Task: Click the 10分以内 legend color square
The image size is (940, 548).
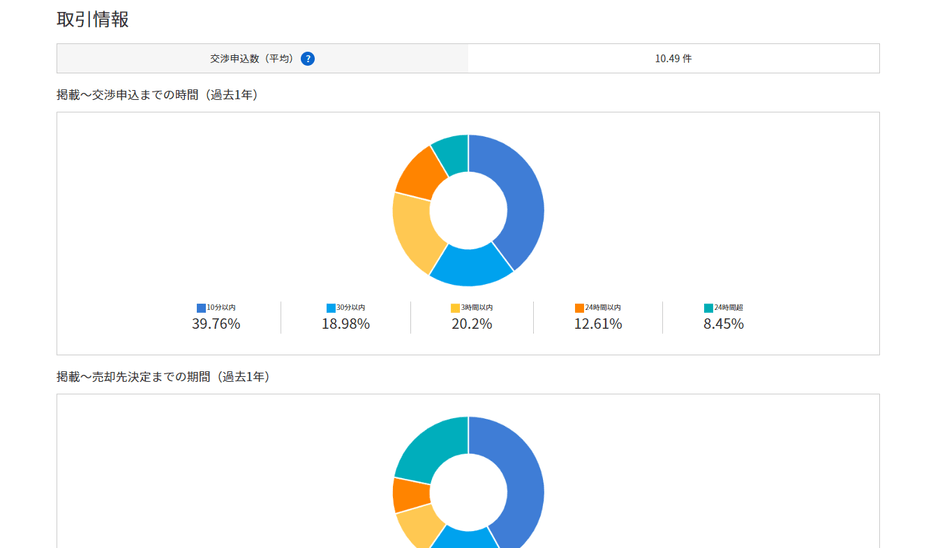Action: tap(201, 308)
